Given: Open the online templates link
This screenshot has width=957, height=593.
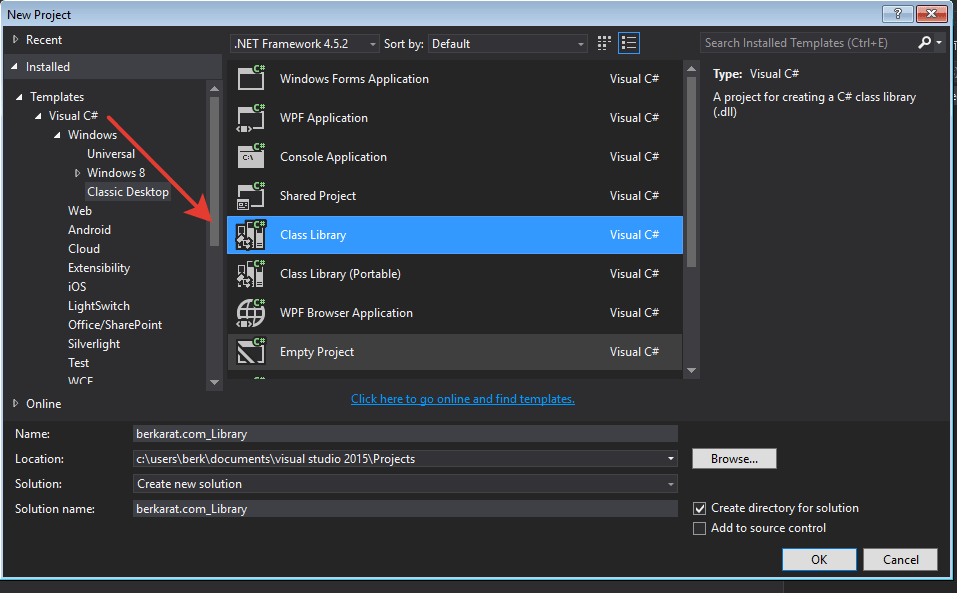Looking at the screenshot, I should tap(463, 398).
